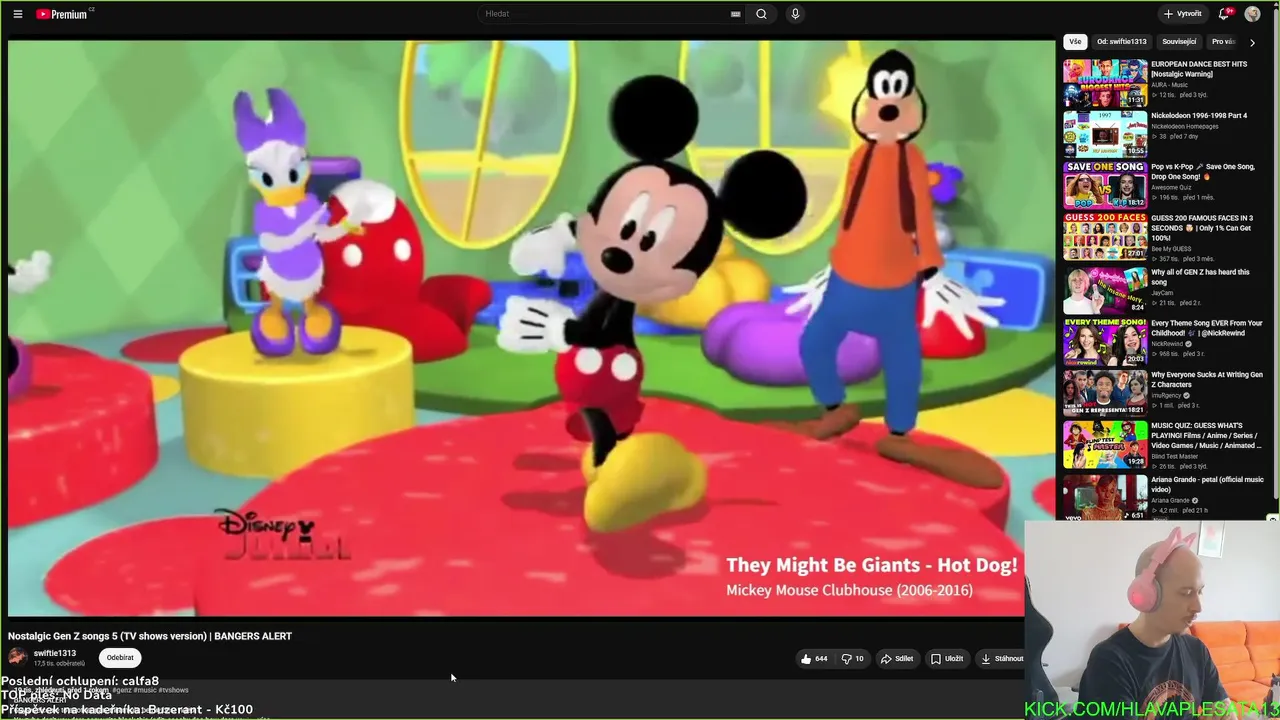Open European Dance Best Hits video thumbnail
This screenshot has width=1280, height=720.
[x=1105, y=83]
